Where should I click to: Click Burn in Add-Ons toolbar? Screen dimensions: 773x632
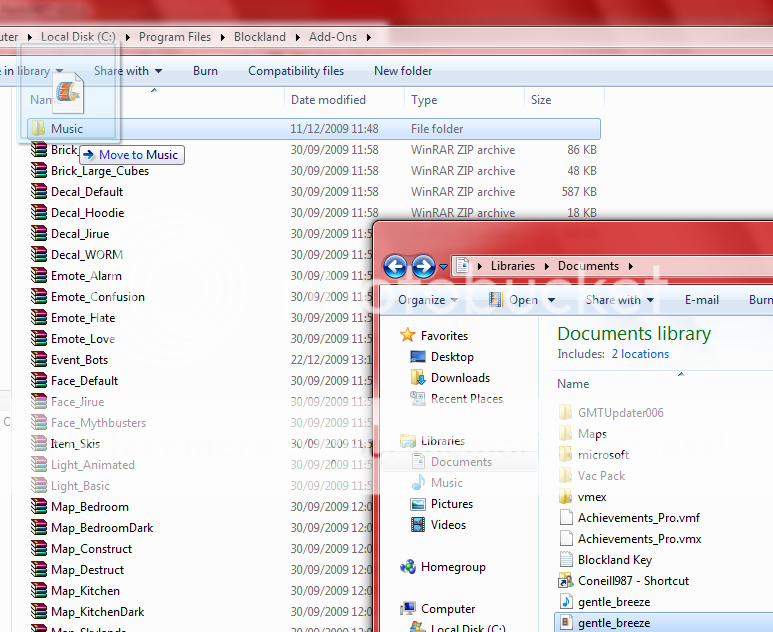(x=205, y=71)
